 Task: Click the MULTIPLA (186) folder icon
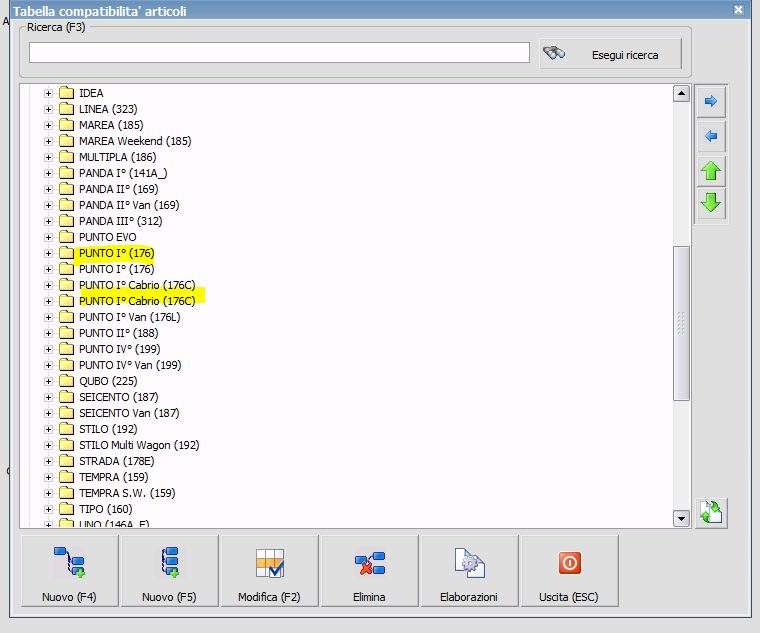pyautogui.click(x=66, y=157)
